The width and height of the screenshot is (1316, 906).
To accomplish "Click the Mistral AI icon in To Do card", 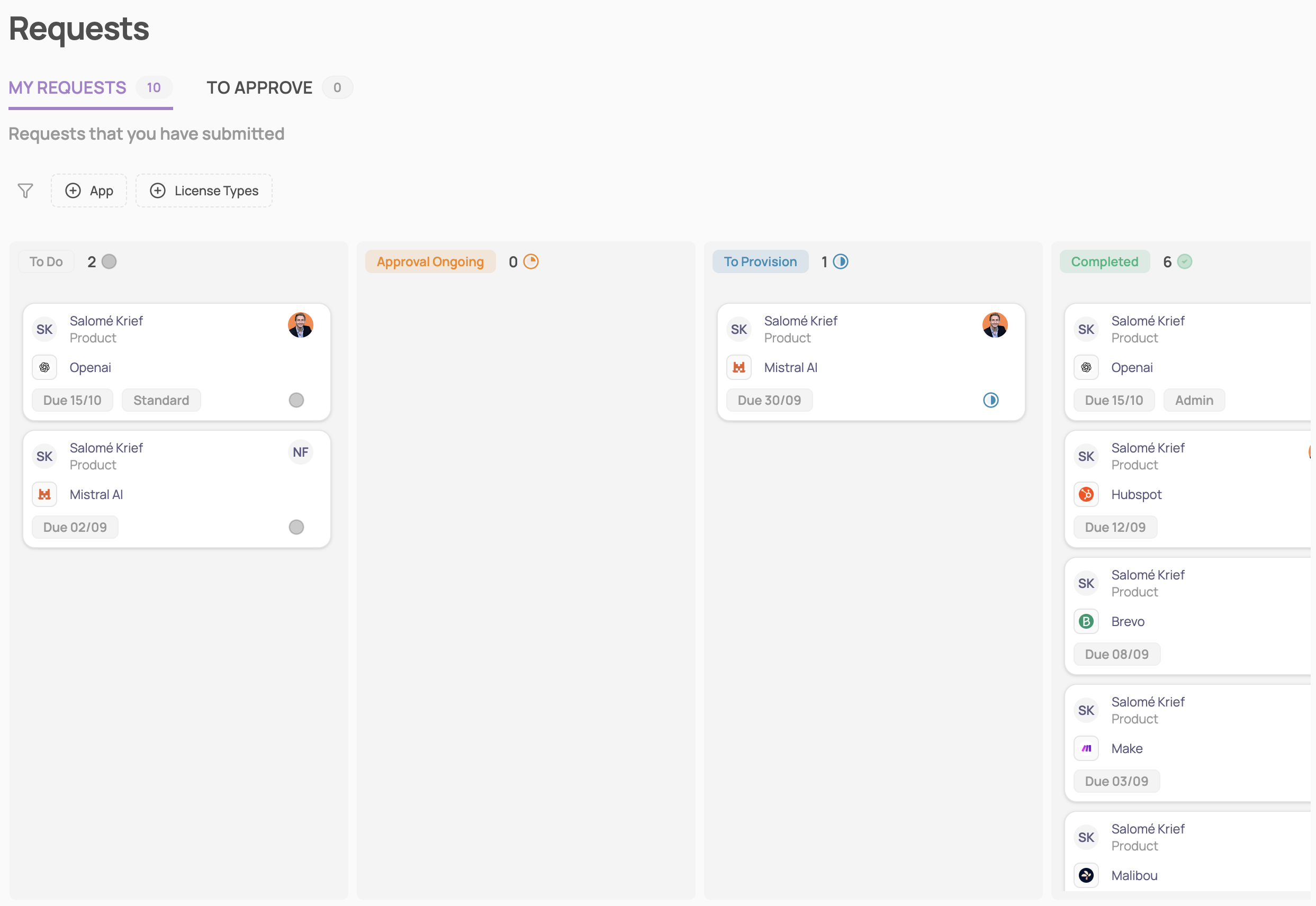I will tap(44, 494).
